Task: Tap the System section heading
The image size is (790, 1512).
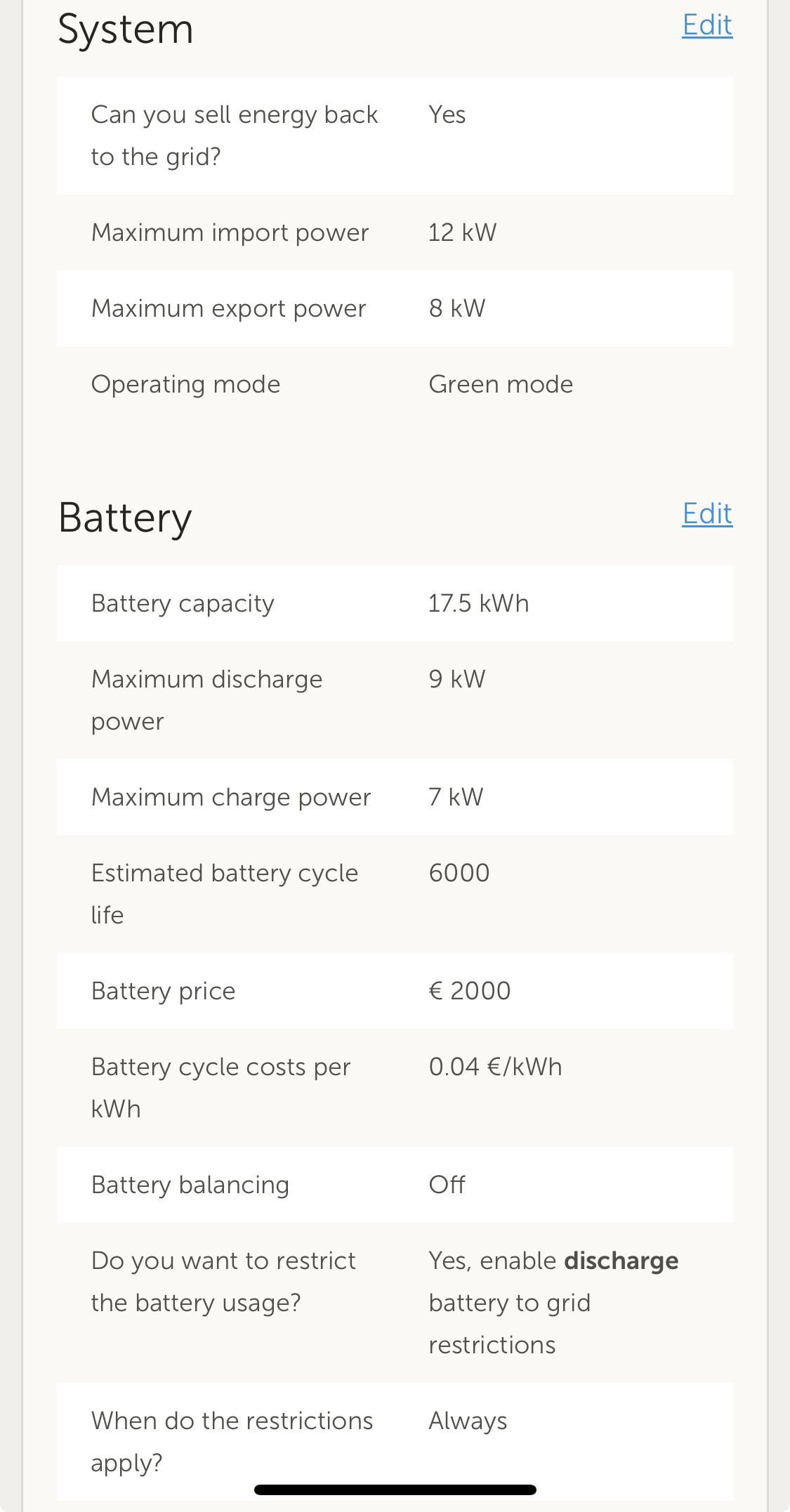Action: (x=126, y=29)
